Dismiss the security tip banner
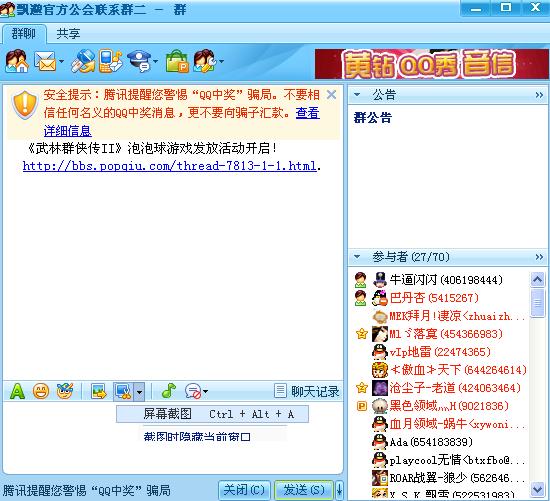Image resolution: width=550 pixels, height=501 pixels. tap(331, 94)
